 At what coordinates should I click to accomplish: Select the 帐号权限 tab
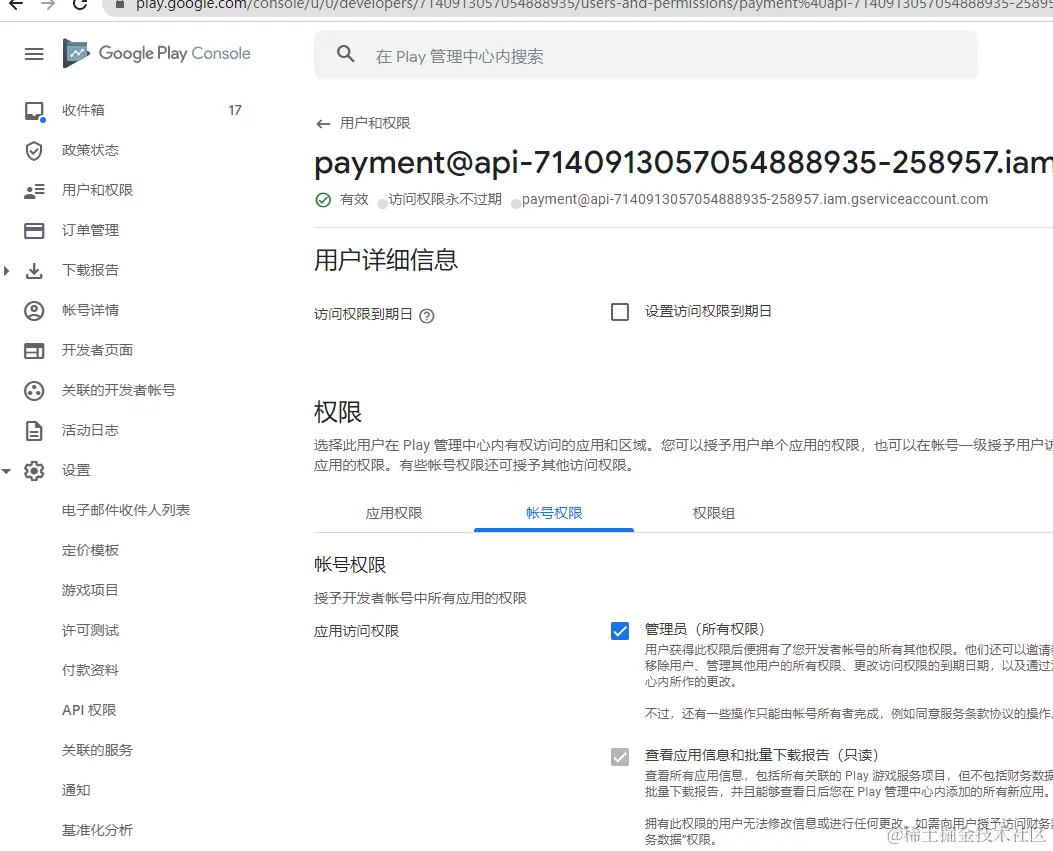[x=554, y=513]
